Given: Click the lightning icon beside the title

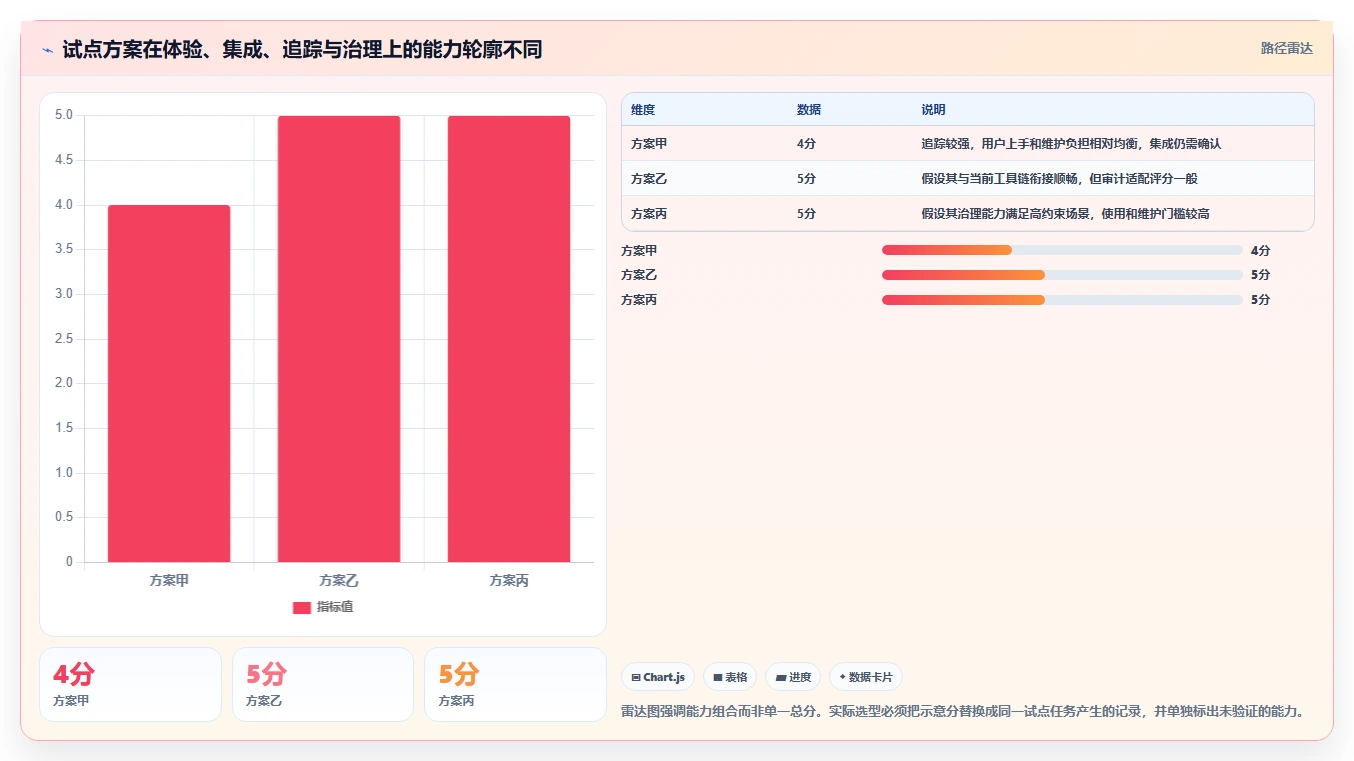Looking at the screenshot, I should tap(47, 49).
